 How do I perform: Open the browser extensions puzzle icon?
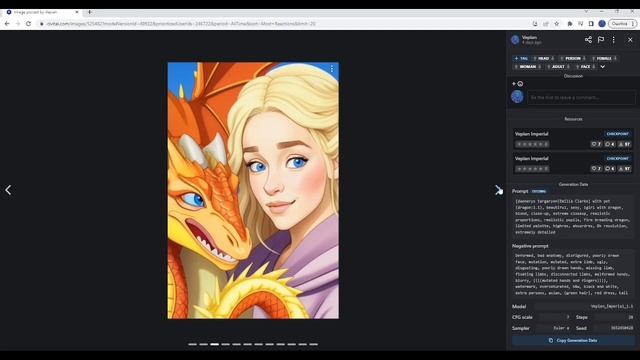pyautogui.click(x=570, y=24)
